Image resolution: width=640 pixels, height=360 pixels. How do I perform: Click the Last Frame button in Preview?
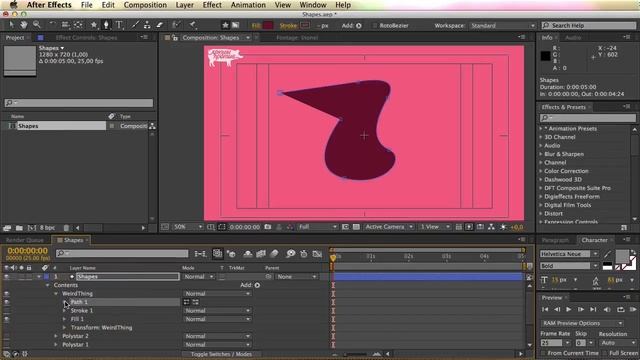[593, 309]
